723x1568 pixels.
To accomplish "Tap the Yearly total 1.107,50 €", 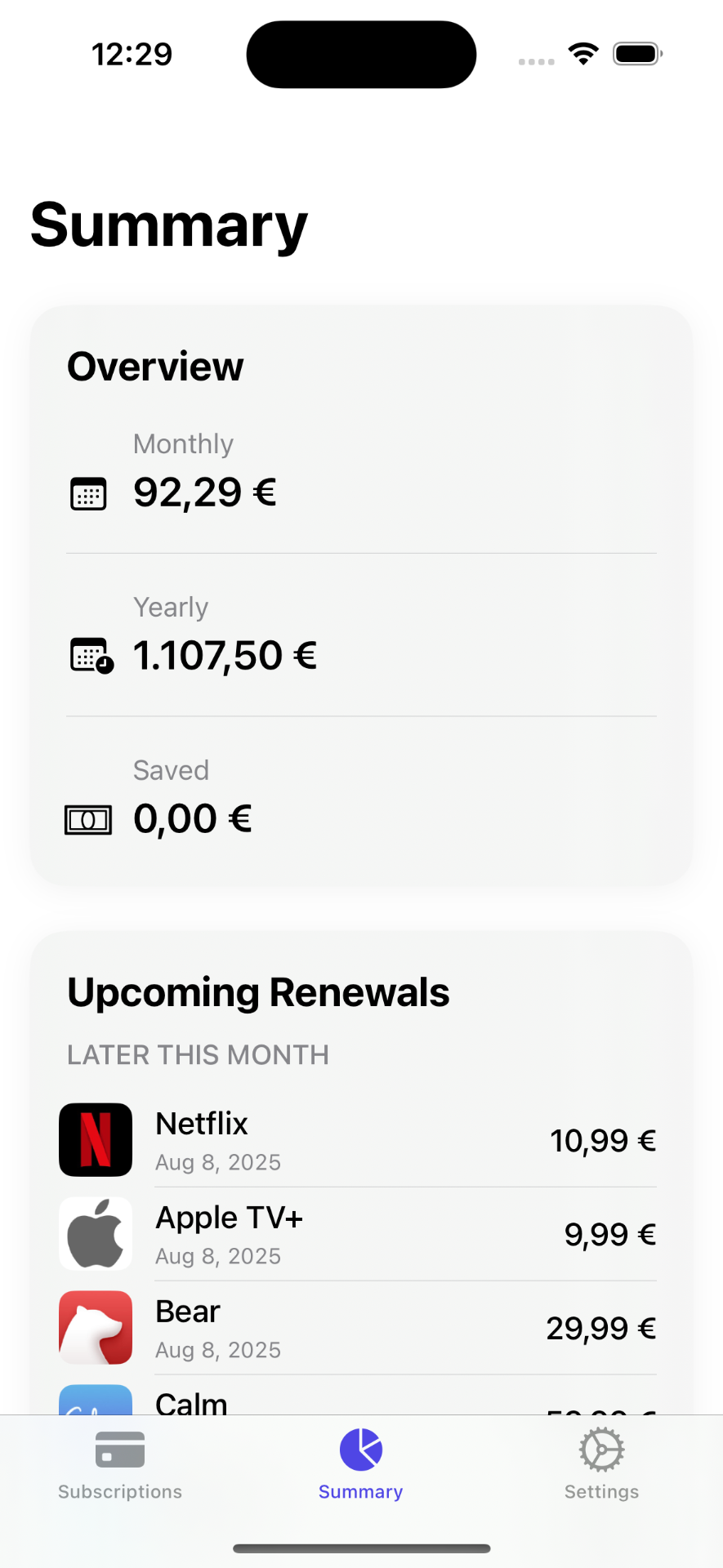I will pos(225,656).
